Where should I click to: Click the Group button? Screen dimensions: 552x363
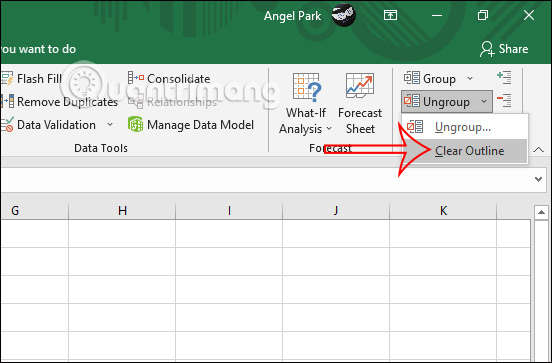point(430,79)
